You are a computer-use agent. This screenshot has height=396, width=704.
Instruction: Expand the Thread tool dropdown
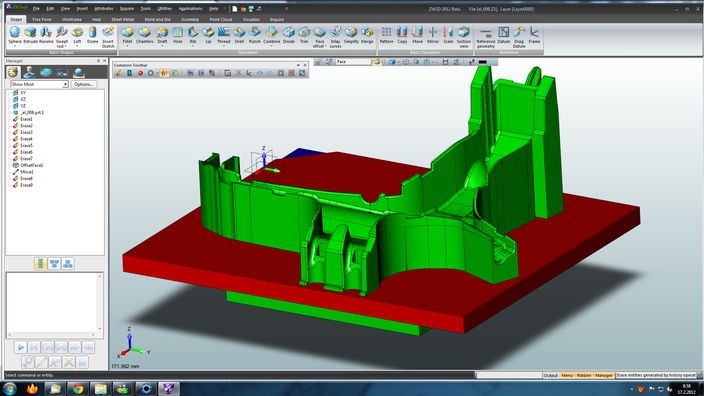(x=224, y=46)
